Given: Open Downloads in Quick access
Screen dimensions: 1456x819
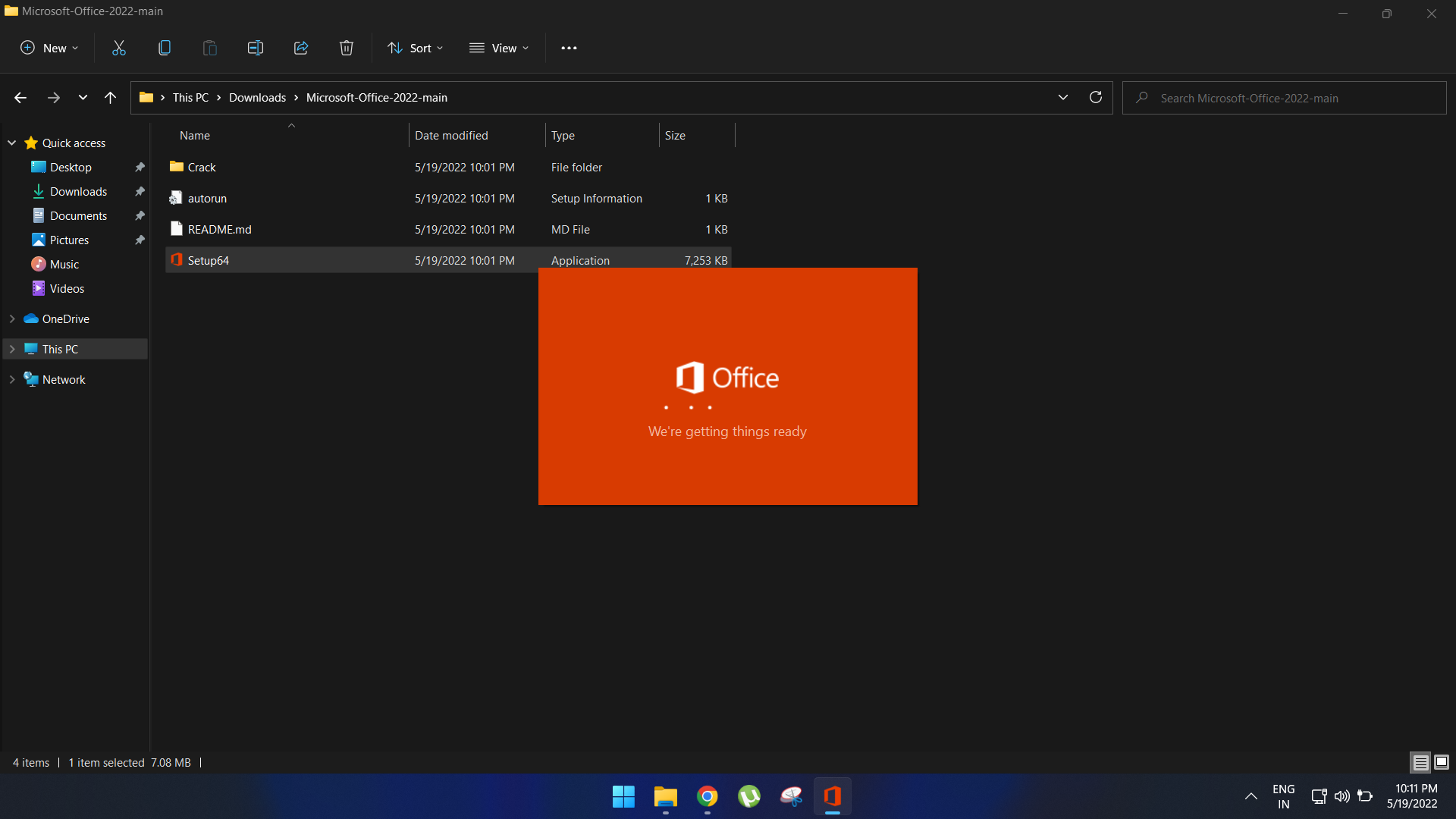Looking at the screenshot, I should (78, 191).
